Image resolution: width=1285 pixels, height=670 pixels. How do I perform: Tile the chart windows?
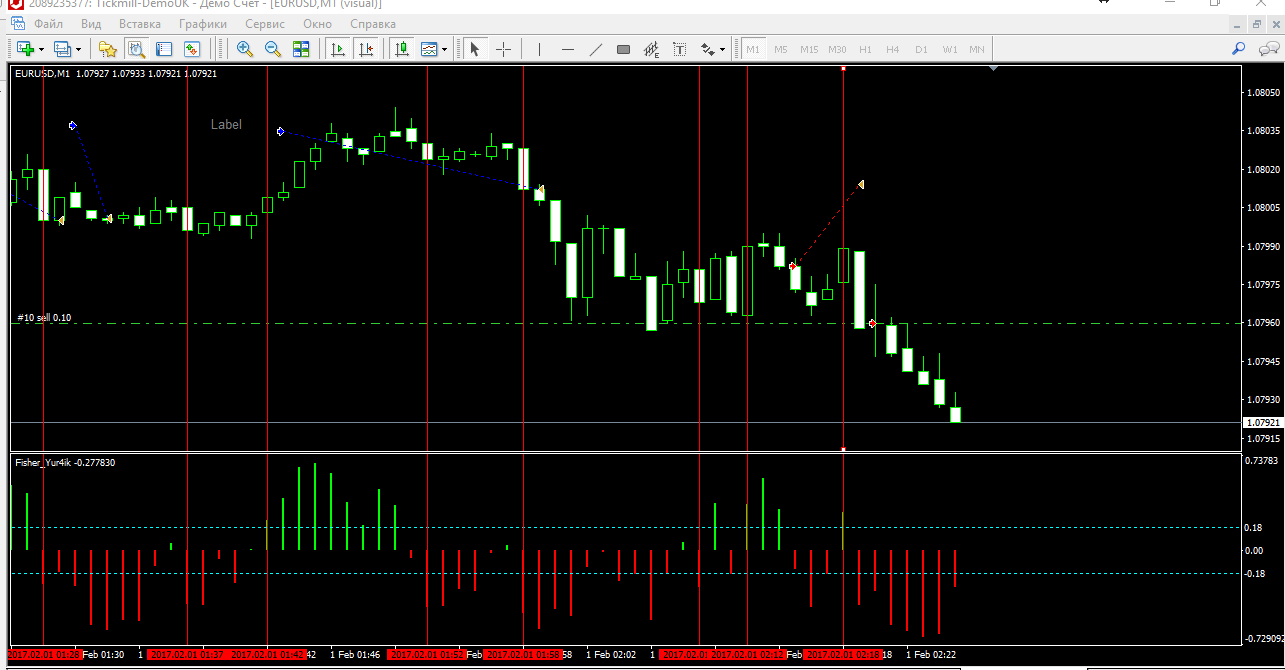point(301,48)
